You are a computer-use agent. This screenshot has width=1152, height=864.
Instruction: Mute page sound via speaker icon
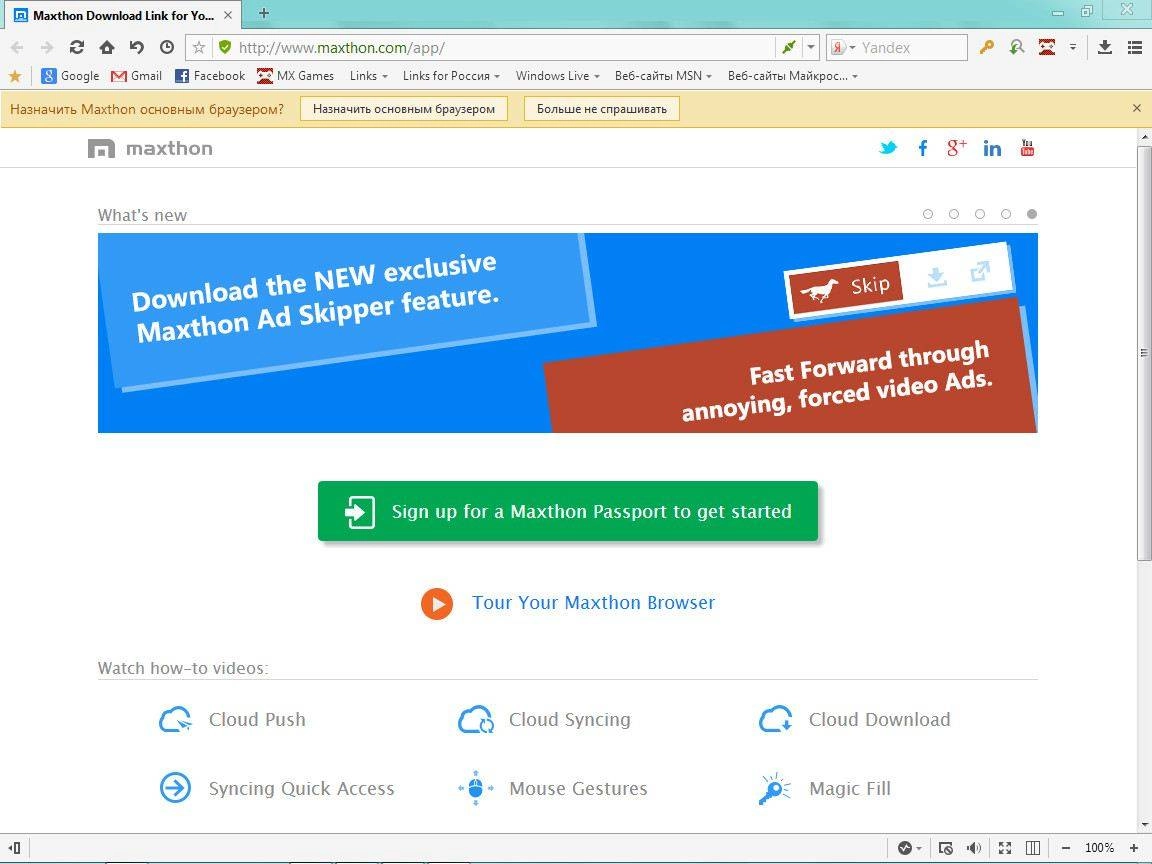coord(974,848)
